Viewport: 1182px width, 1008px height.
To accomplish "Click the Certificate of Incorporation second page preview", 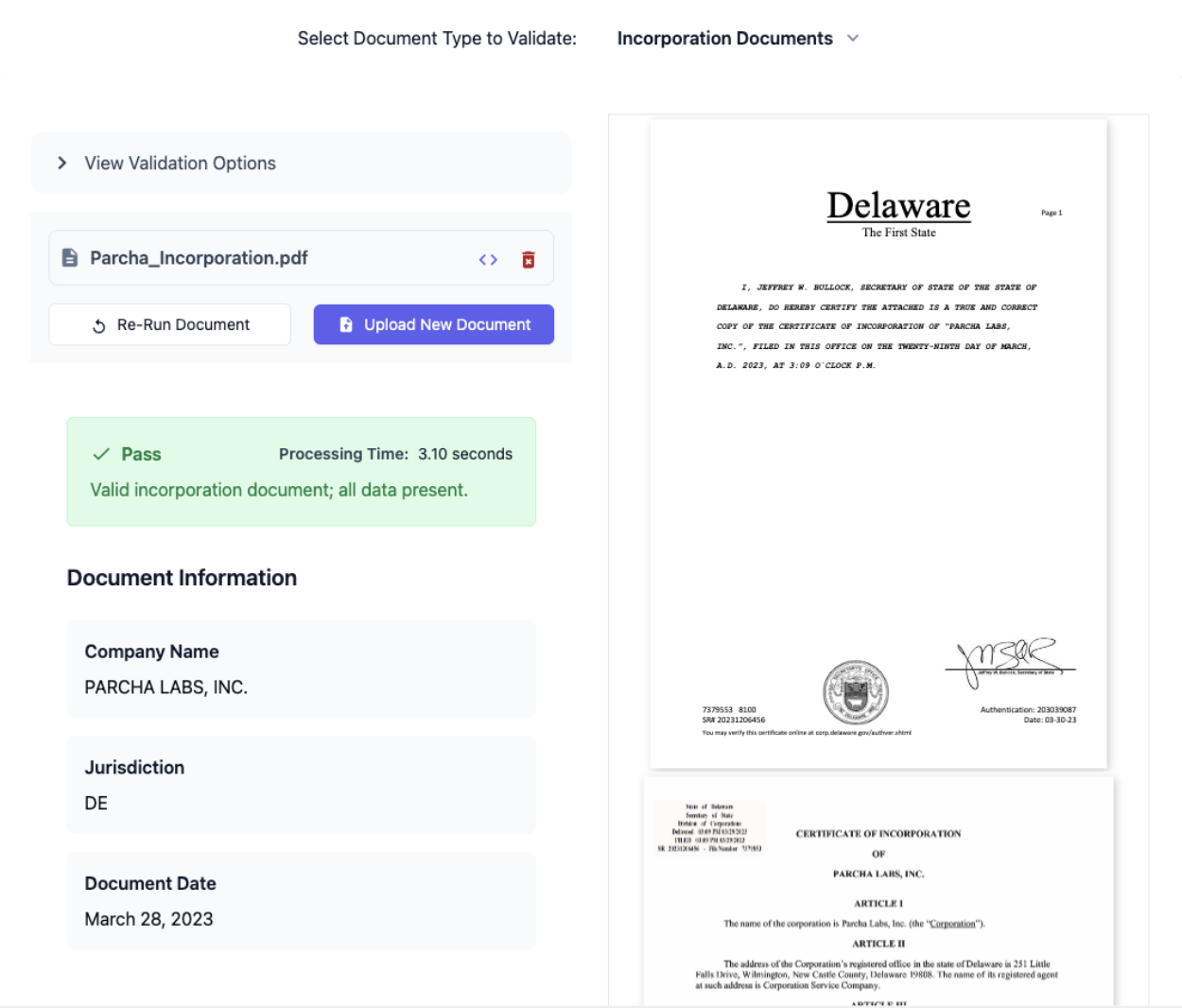I will (878, 891).
